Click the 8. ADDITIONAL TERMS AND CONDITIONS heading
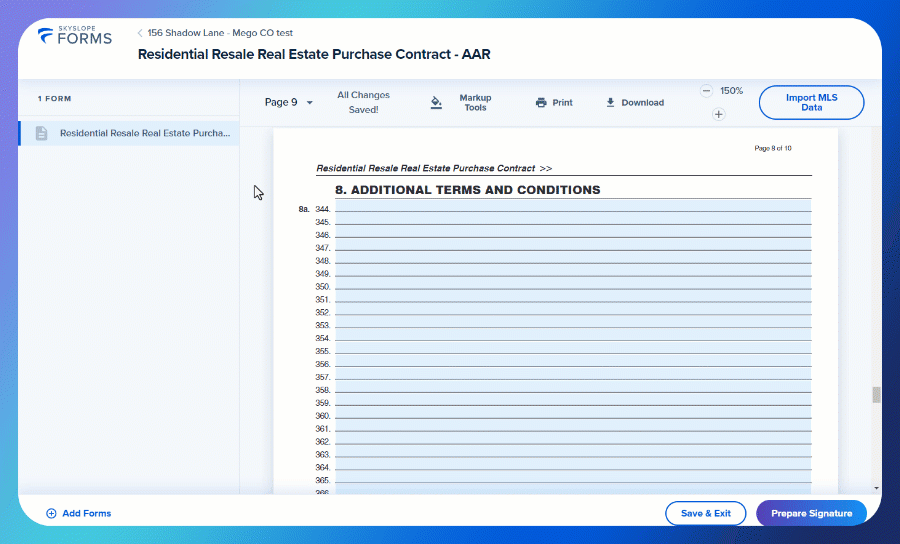 click(467, 190)
